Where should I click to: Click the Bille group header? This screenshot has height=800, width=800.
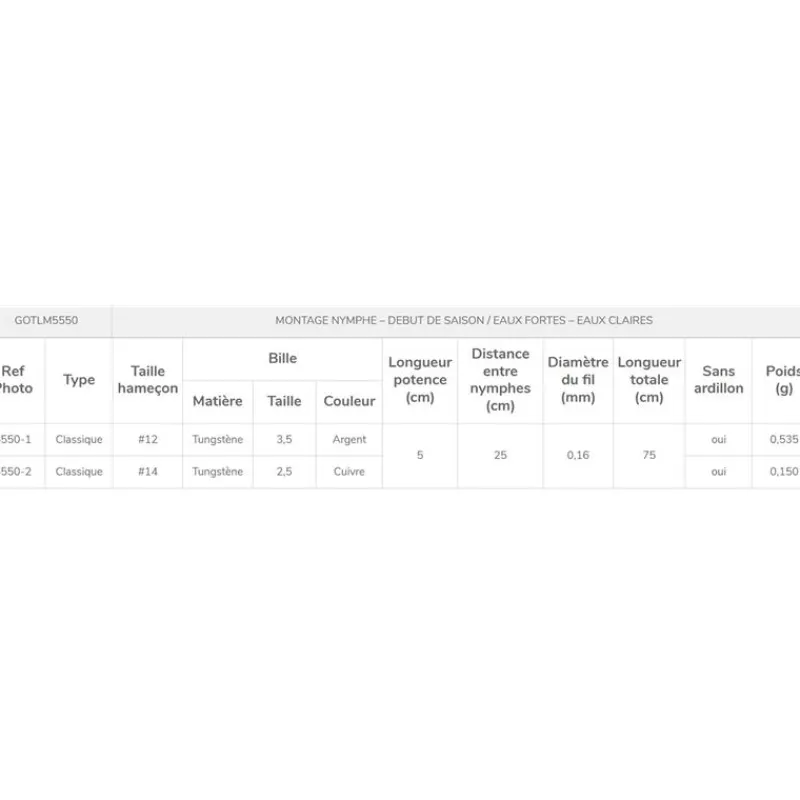(283, 359)
